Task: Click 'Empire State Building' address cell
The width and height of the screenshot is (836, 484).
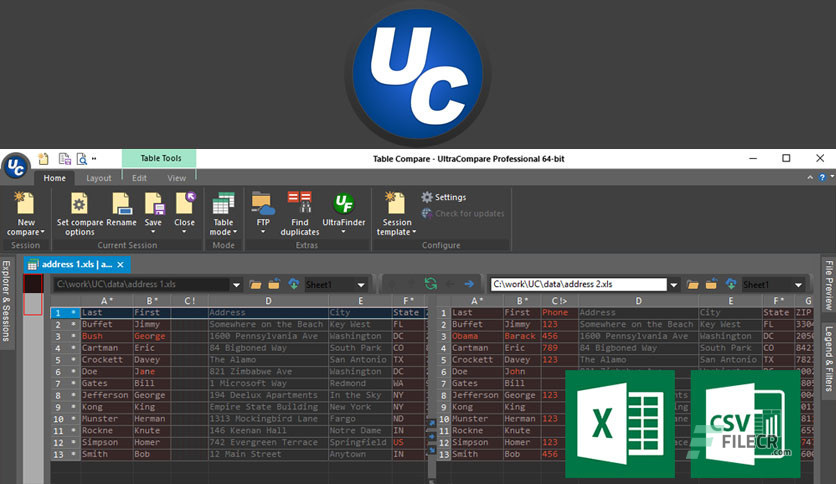Action: coord(268,407)
